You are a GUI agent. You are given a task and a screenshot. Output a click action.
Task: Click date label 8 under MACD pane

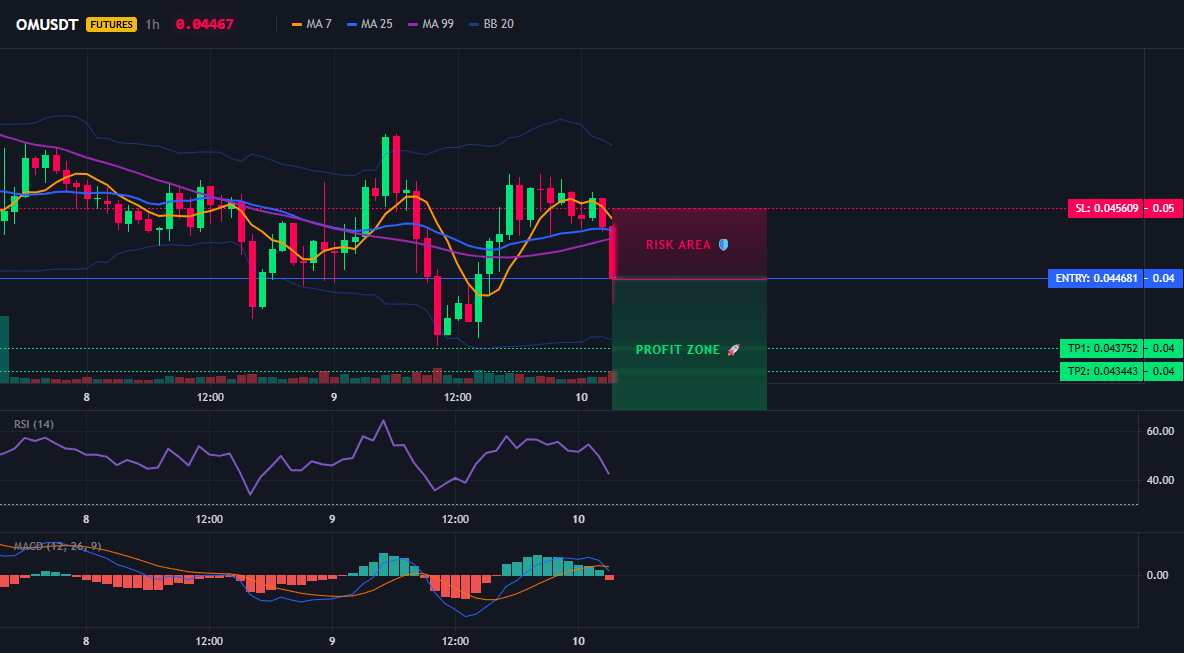(x=86, y=641)
